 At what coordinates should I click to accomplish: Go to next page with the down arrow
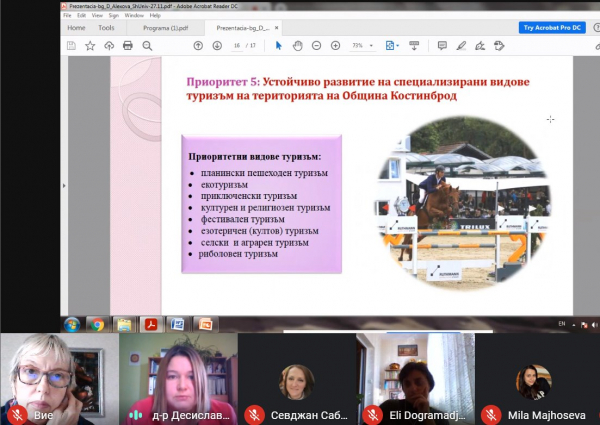click(216, 45)
